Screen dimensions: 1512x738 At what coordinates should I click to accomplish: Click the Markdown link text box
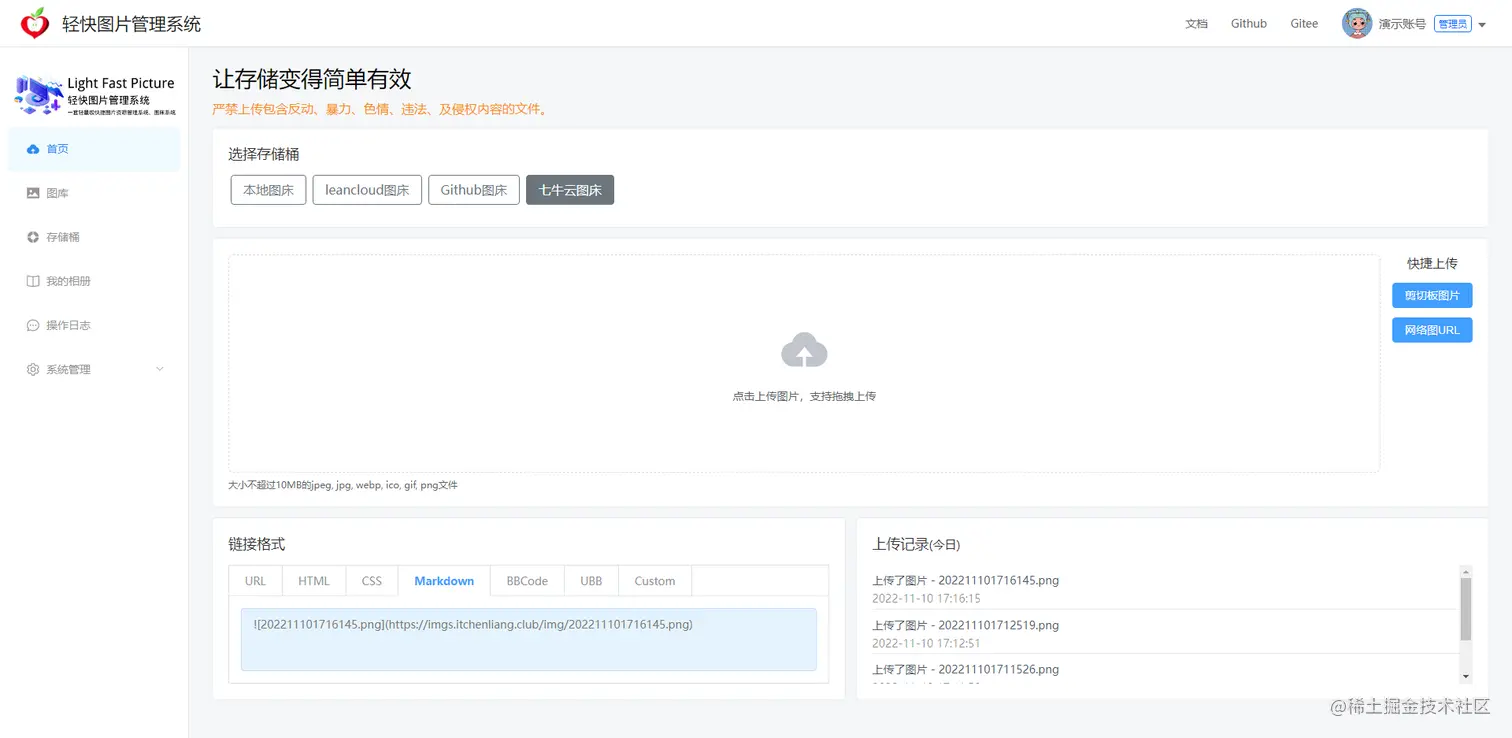point(529,639)
